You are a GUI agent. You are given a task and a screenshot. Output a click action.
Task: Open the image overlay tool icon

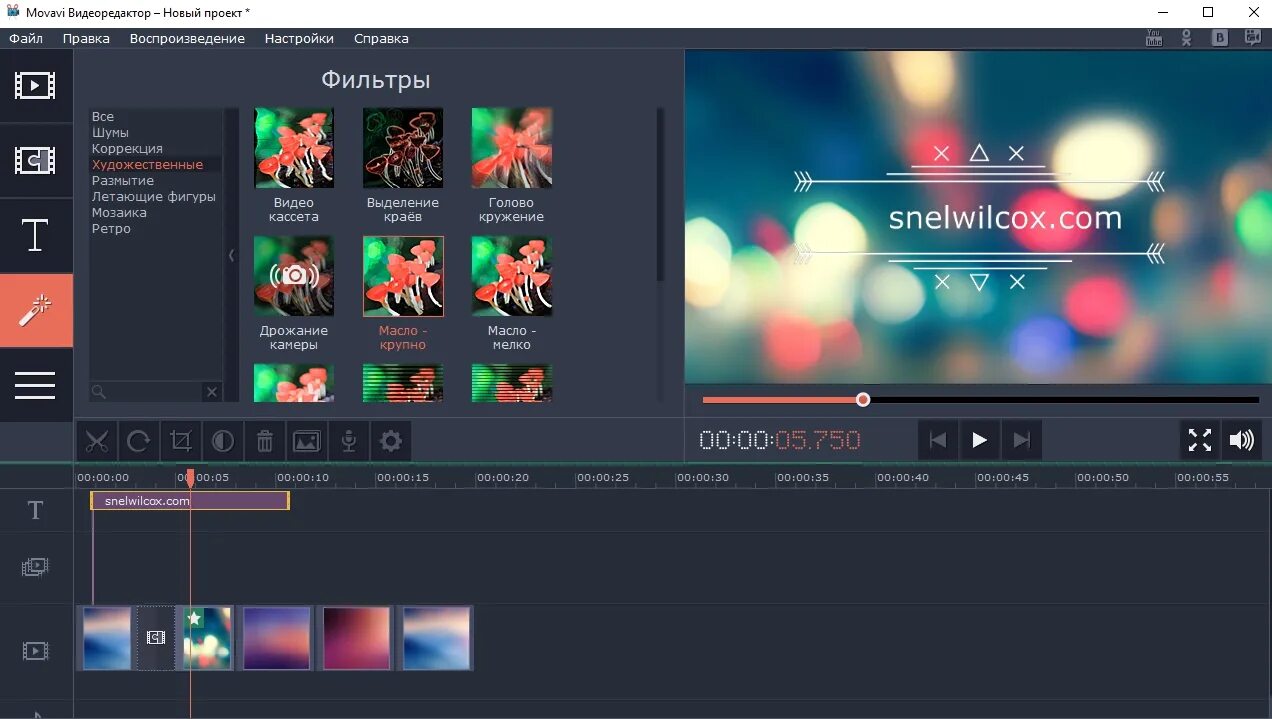point(307,441)
